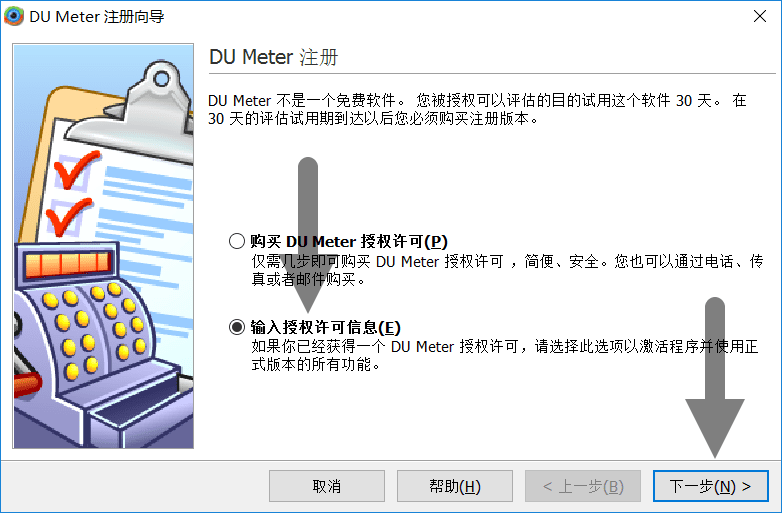The width and height of the screenshot is (782, 513).
Task: Continue with the 下一步(N) button
Action: click(711, 486)
